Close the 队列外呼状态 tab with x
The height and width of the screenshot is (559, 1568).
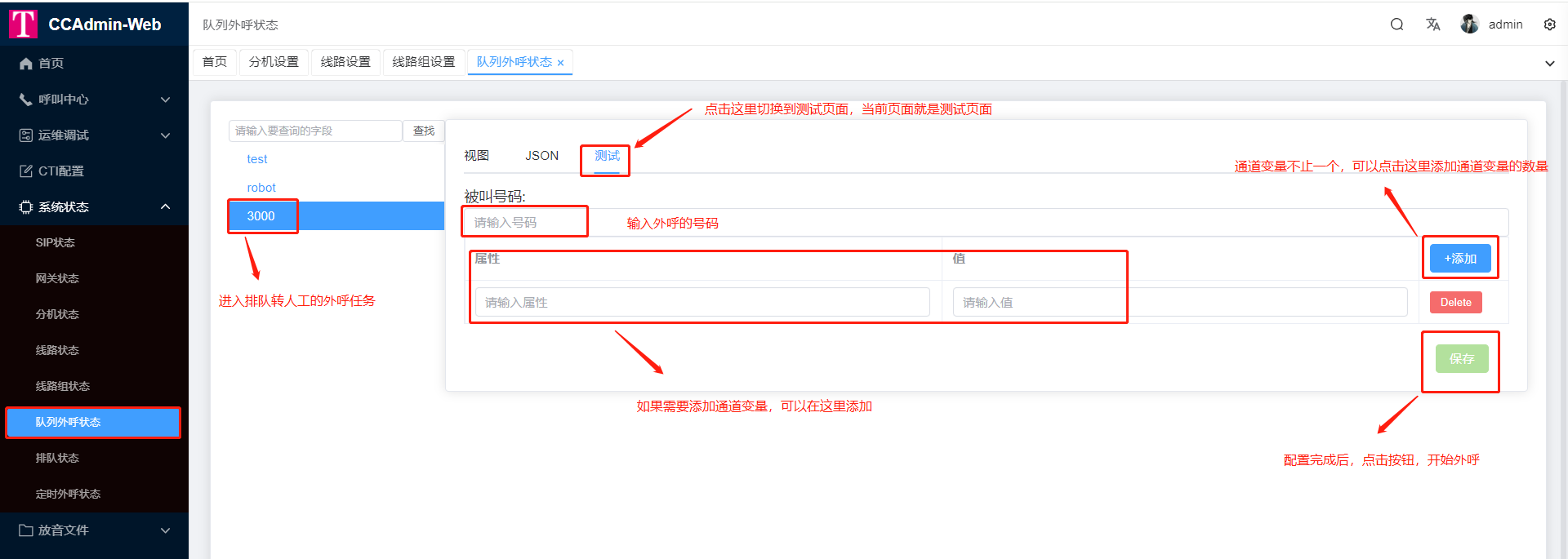pyautogui.click(x=560, y=63)
